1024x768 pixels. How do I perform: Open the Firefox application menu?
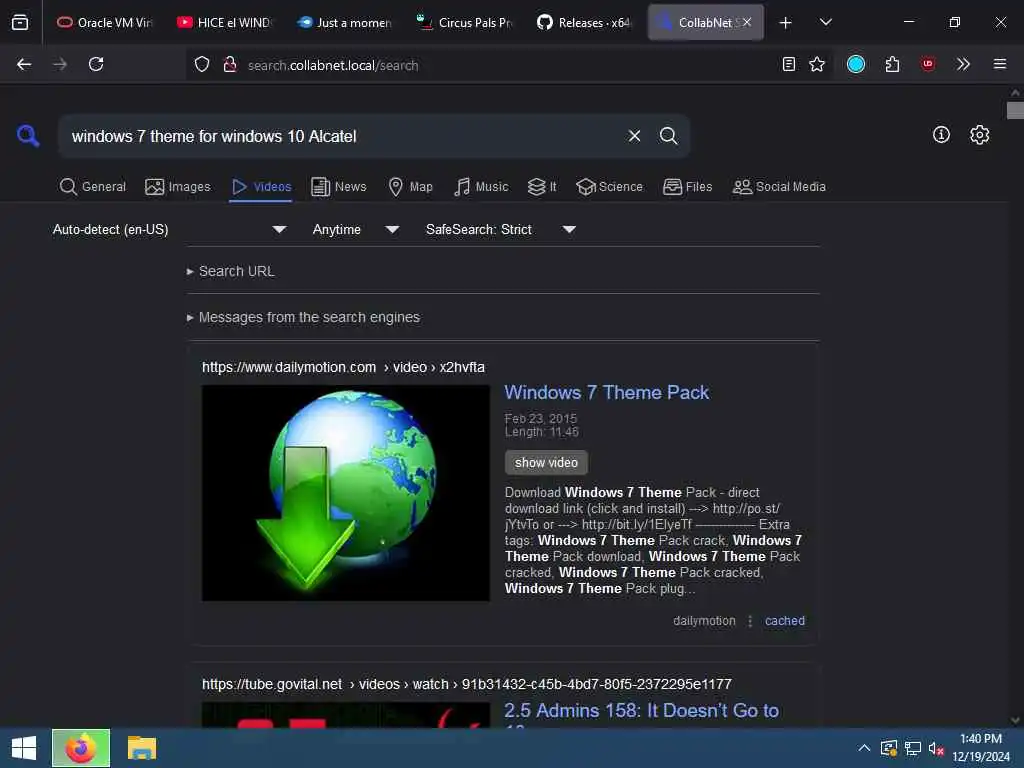coord(1000,64)
